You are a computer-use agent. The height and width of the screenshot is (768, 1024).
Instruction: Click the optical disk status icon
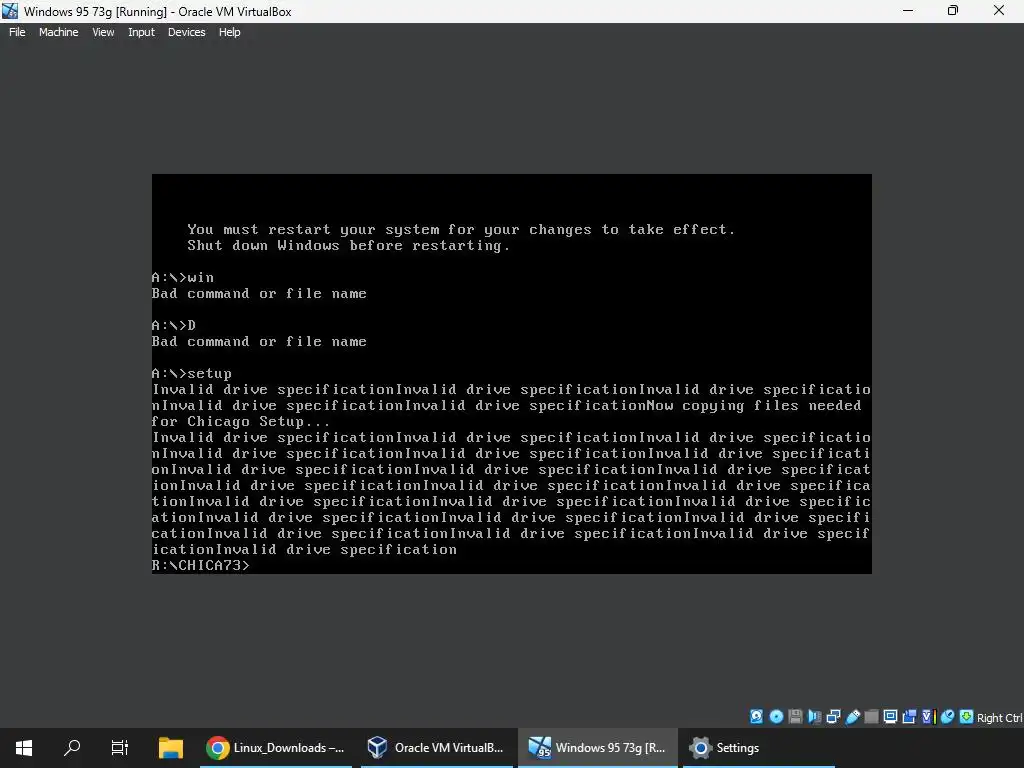click(776, 716)
